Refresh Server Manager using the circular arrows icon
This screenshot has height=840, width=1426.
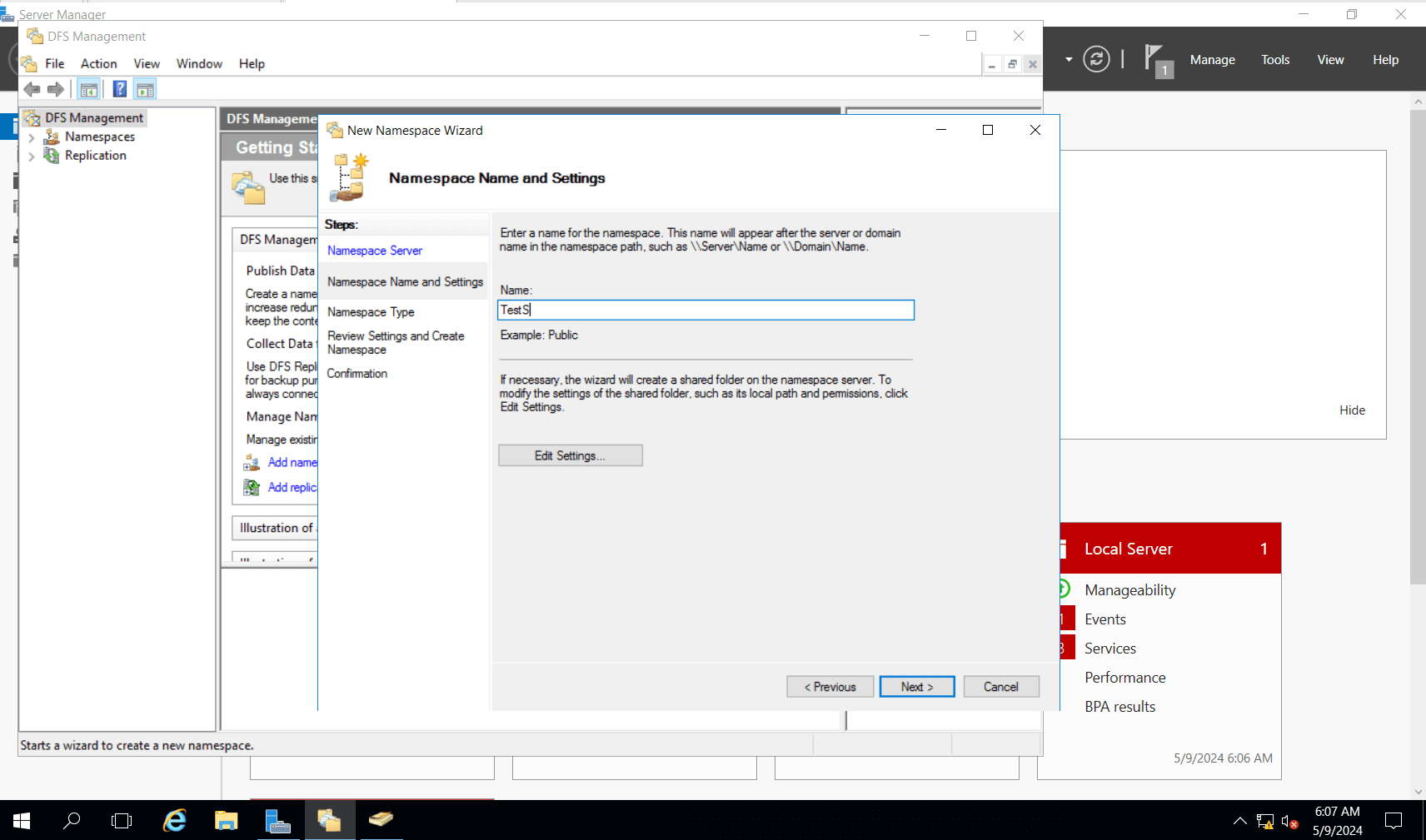point(1096,59)
